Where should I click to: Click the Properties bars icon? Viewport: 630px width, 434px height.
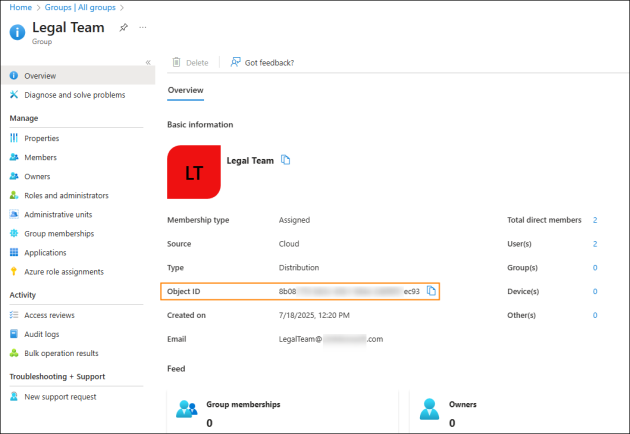[14, 138]
